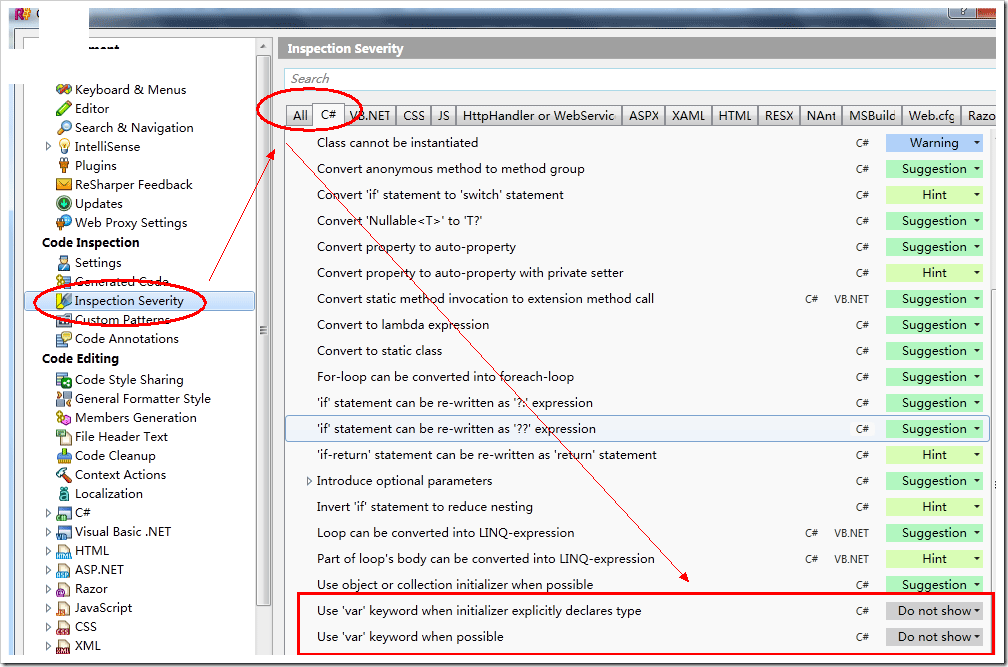
Task: Click the Localization icon
Action: [64, 494]
